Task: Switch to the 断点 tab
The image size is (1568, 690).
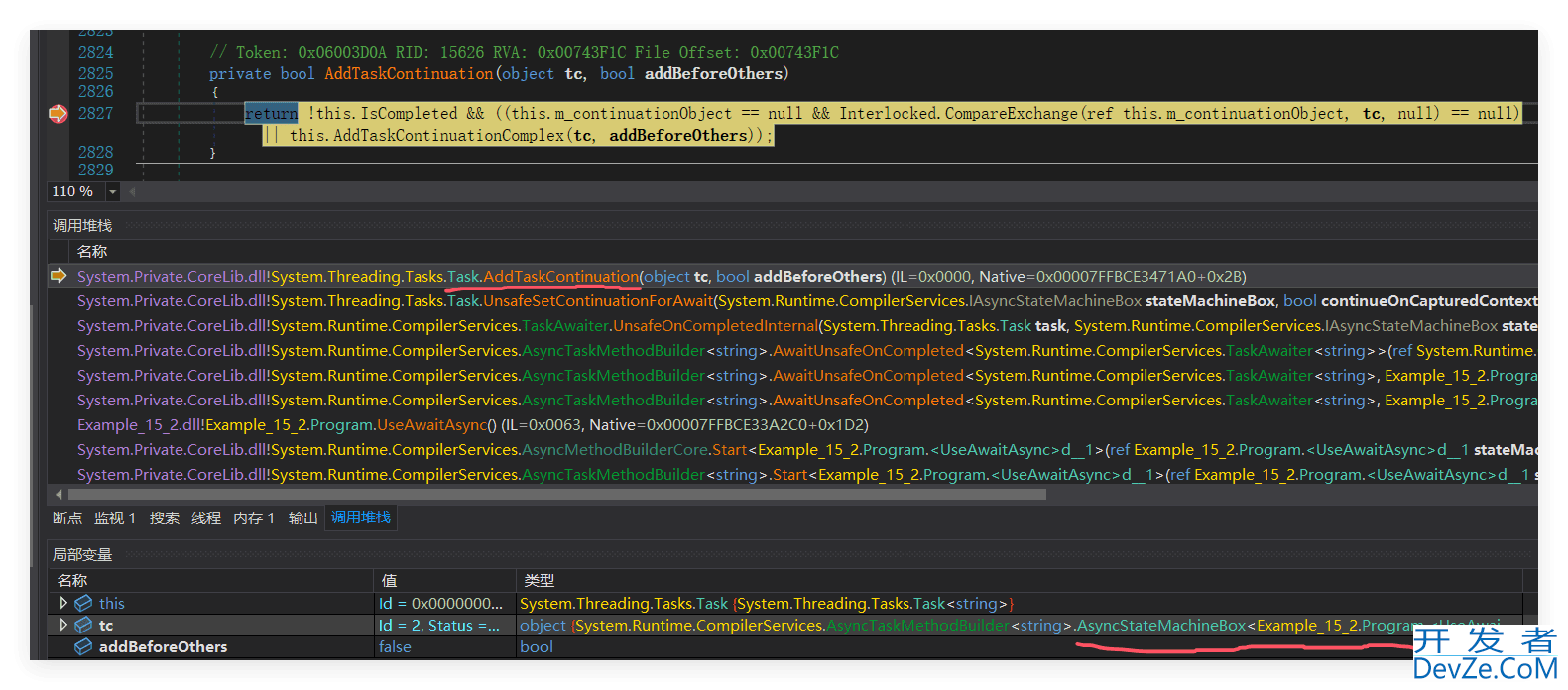Action: 67,517
